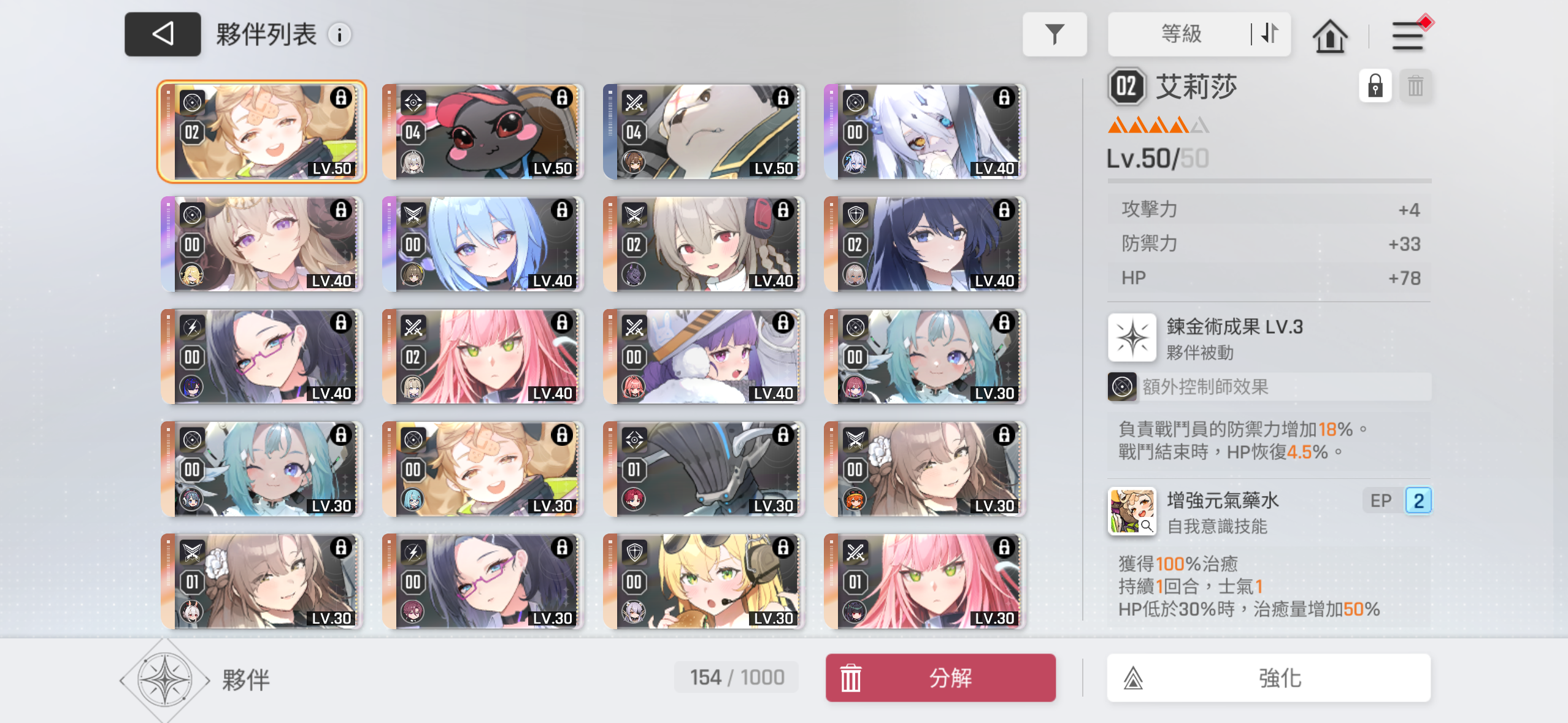The height and width of the screenshot is (723, 1568).
Task: Inspect the 增強元氣藥水 skill portrait icon
Action: [1132, 511]
